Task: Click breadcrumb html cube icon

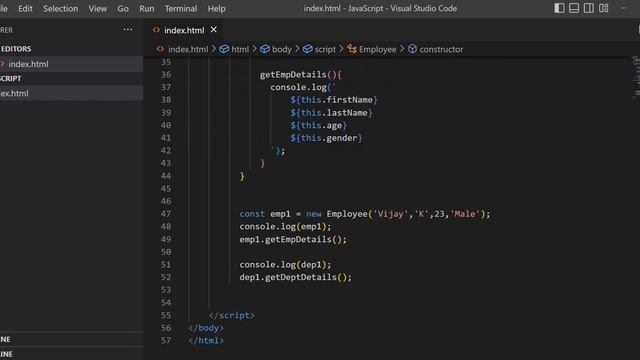Action: tap(224, 49)
